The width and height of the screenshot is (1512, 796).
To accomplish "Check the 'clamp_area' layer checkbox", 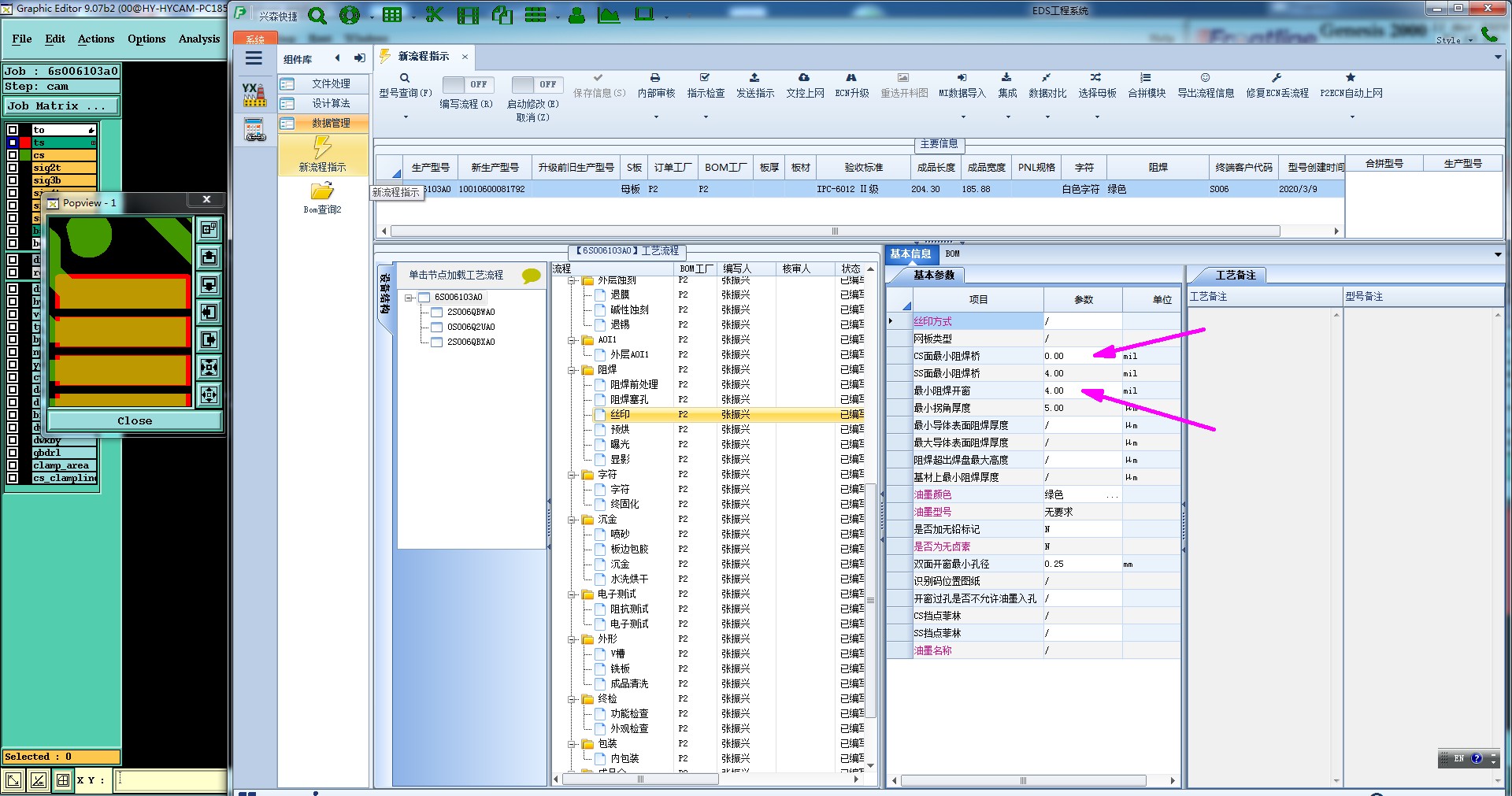I will (x=13, y=465).
